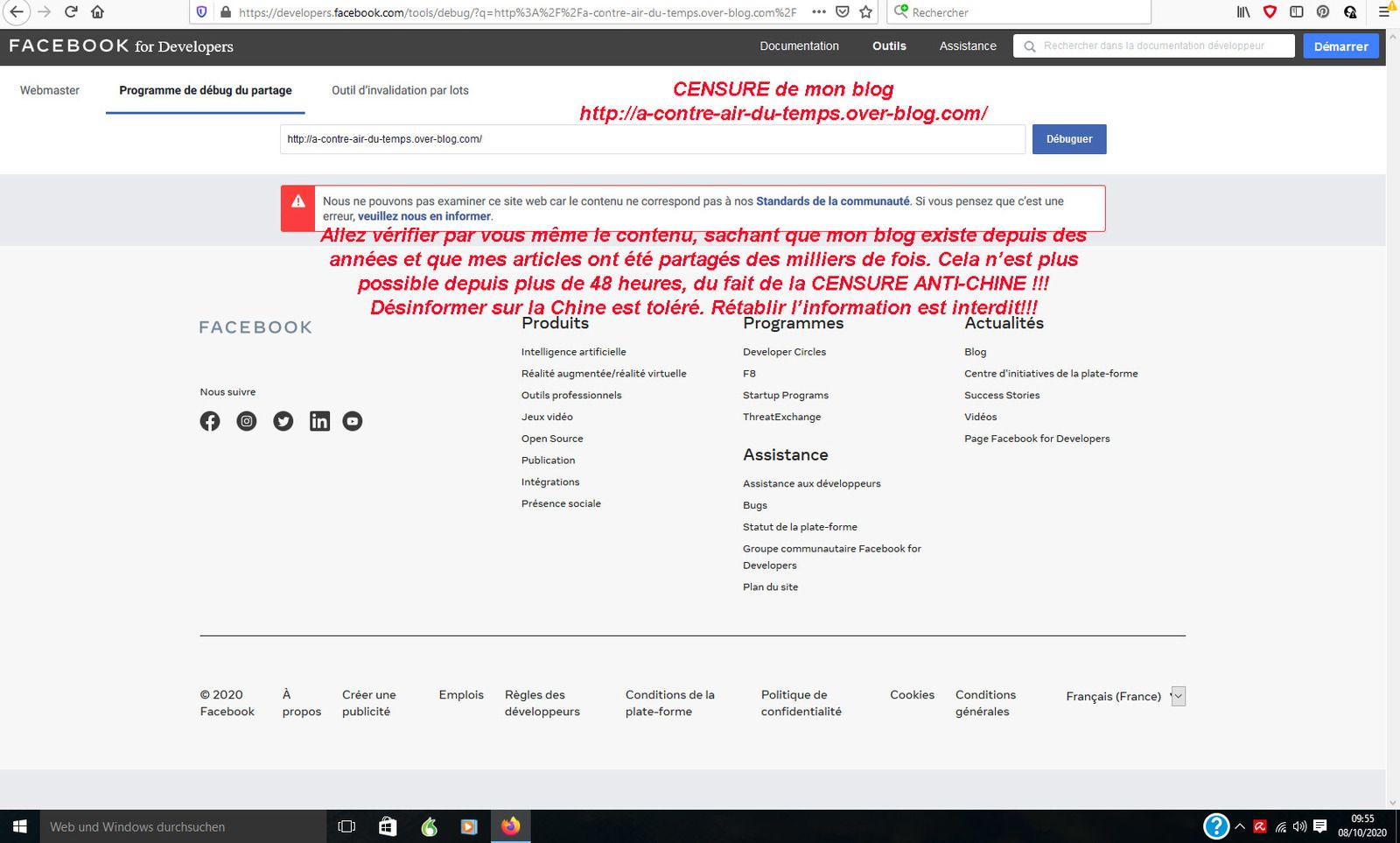Open the volume control tray icon
Viewport: 1400px width, 843px height.
click(x=1299, y=826)
